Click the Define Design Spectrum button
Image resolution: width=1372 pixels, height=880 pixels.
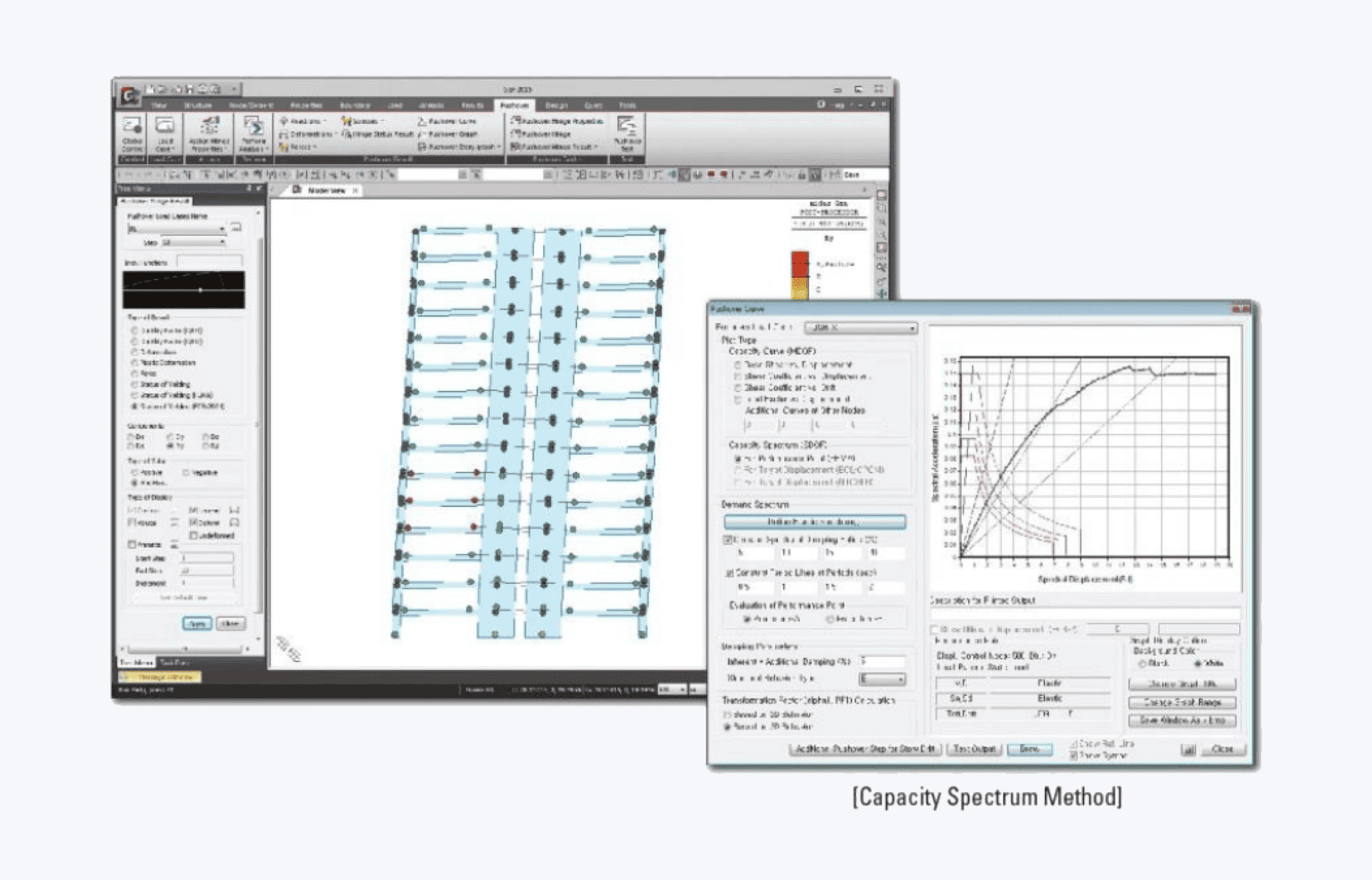pyautogui.click(x=814, y=522)
